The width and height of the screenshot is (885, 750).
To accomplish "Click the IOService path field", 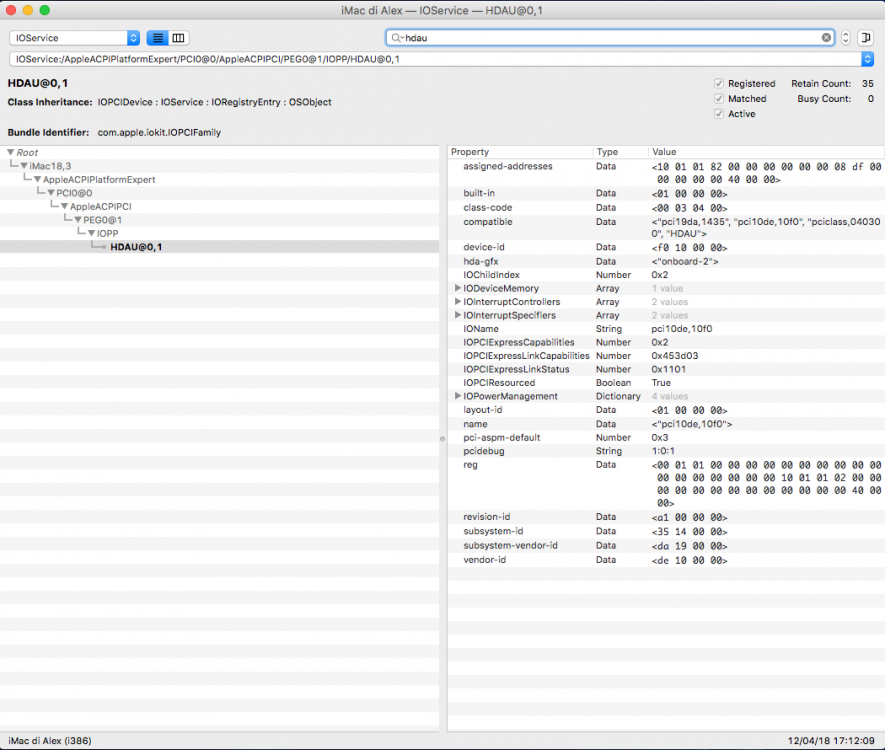I will click(435, 59).
